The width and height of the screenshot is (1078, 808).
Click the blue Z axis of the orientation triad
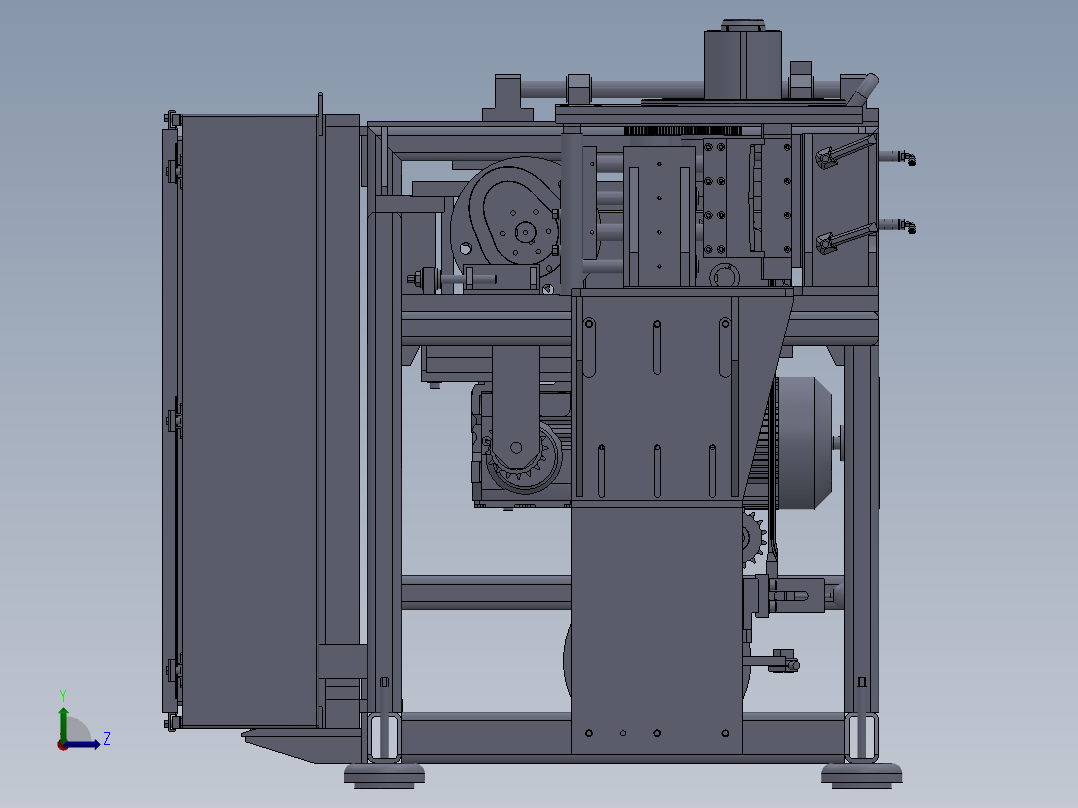(x=82, y=744)
